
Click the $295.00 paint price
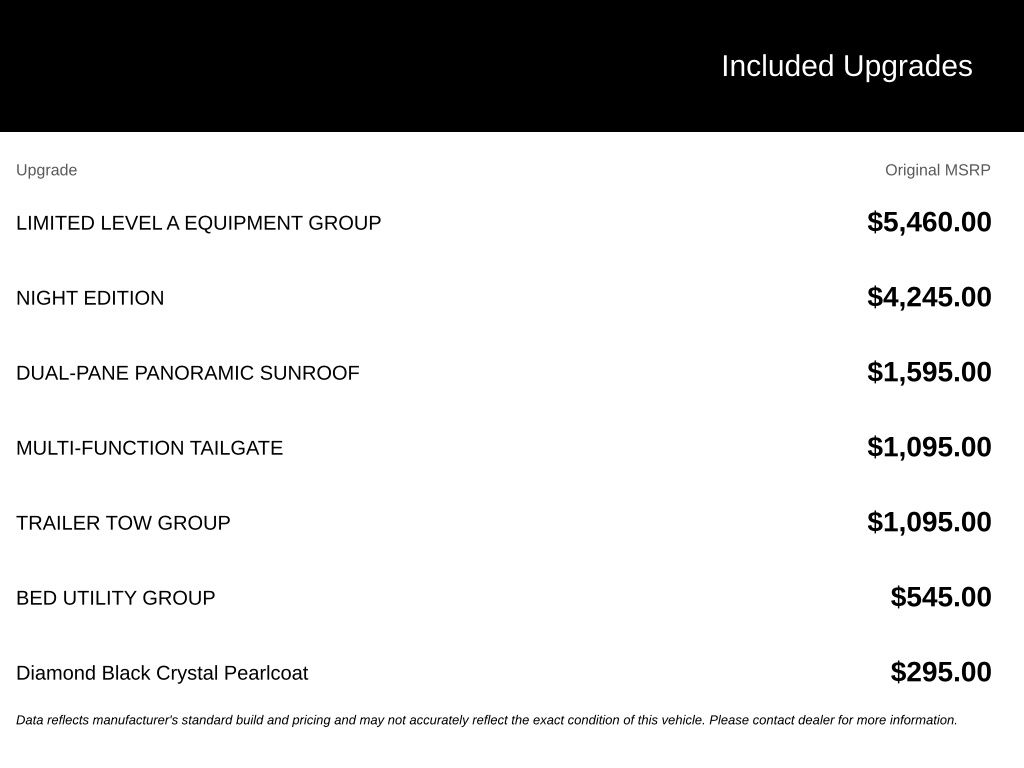pos(941,673)
